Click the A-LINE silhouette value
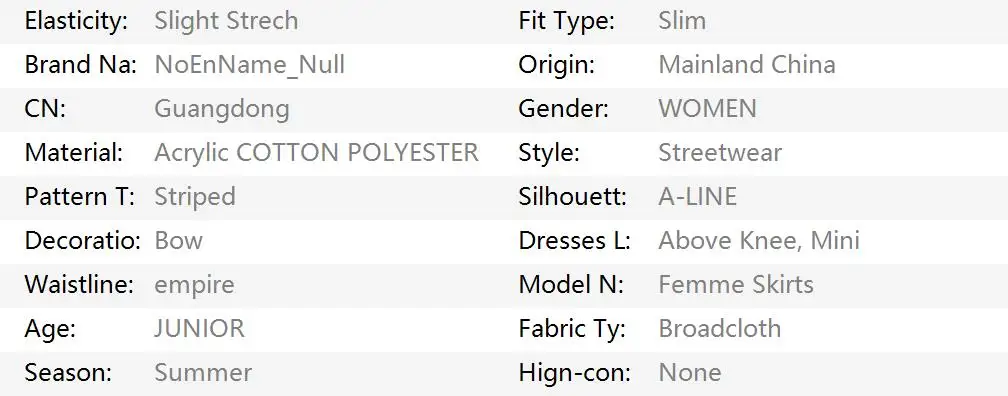Viewport: 1008px width, 396px height. [x=698, y=197]
